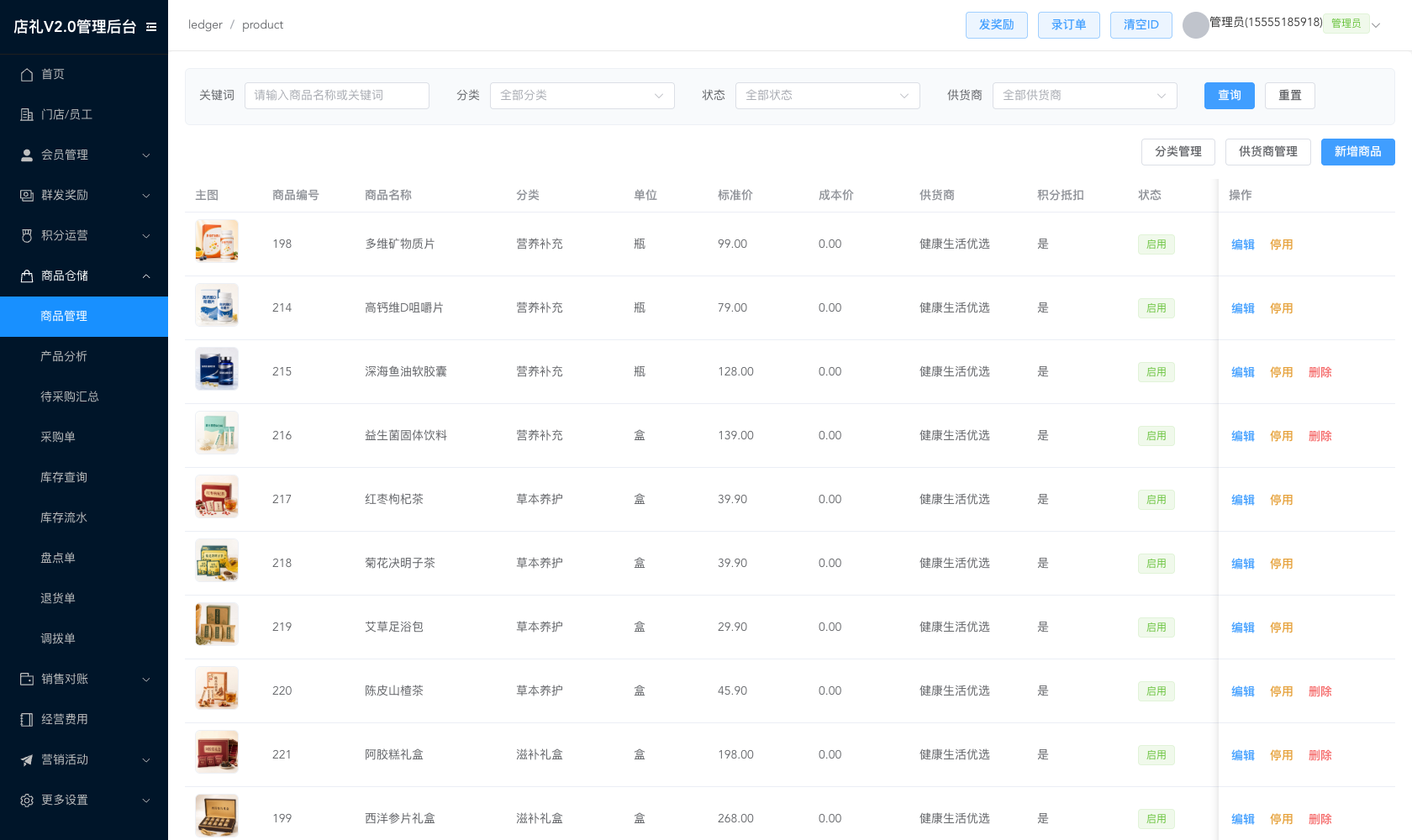This screenshot has height=840, width=1412.
Task: Expand the 会员管理 submenu chevron
Action: coord(146,155)
